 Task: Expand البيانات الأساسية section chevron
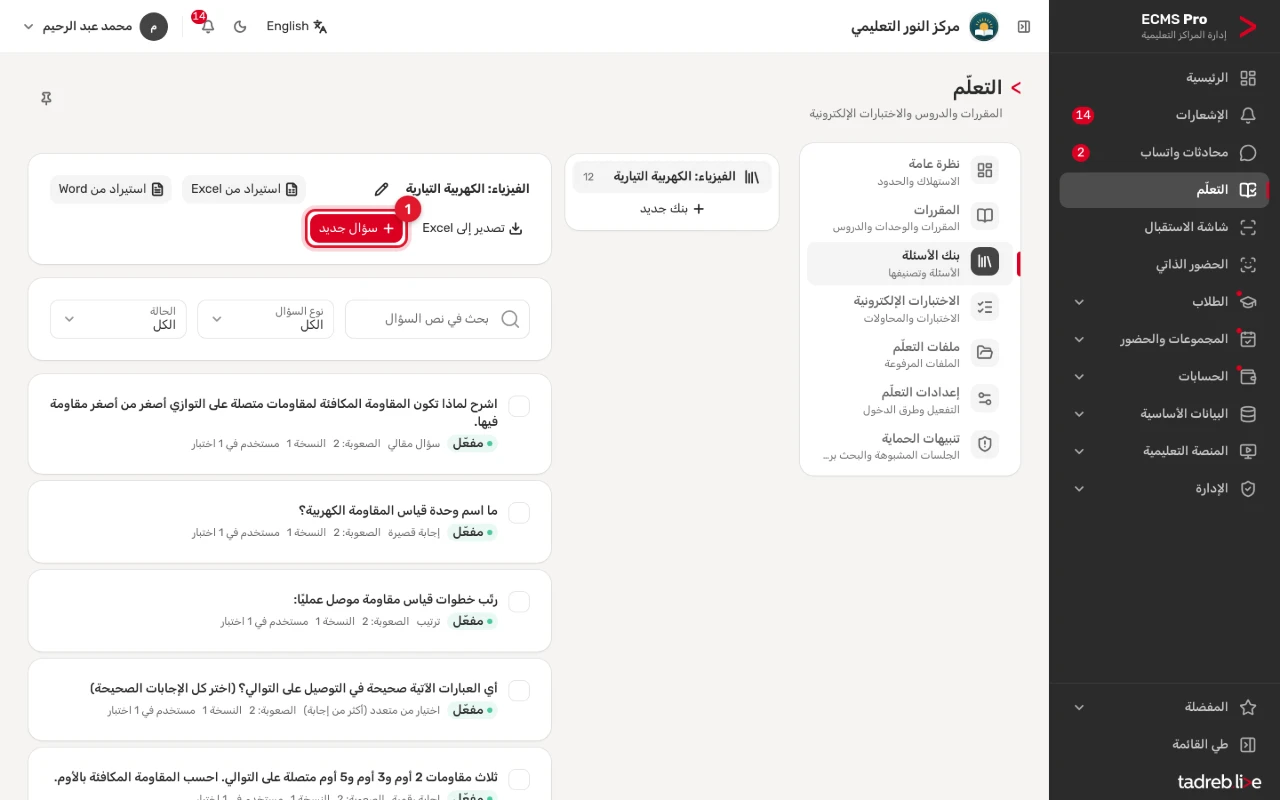pyautogui.click(x=1079, y=414)
